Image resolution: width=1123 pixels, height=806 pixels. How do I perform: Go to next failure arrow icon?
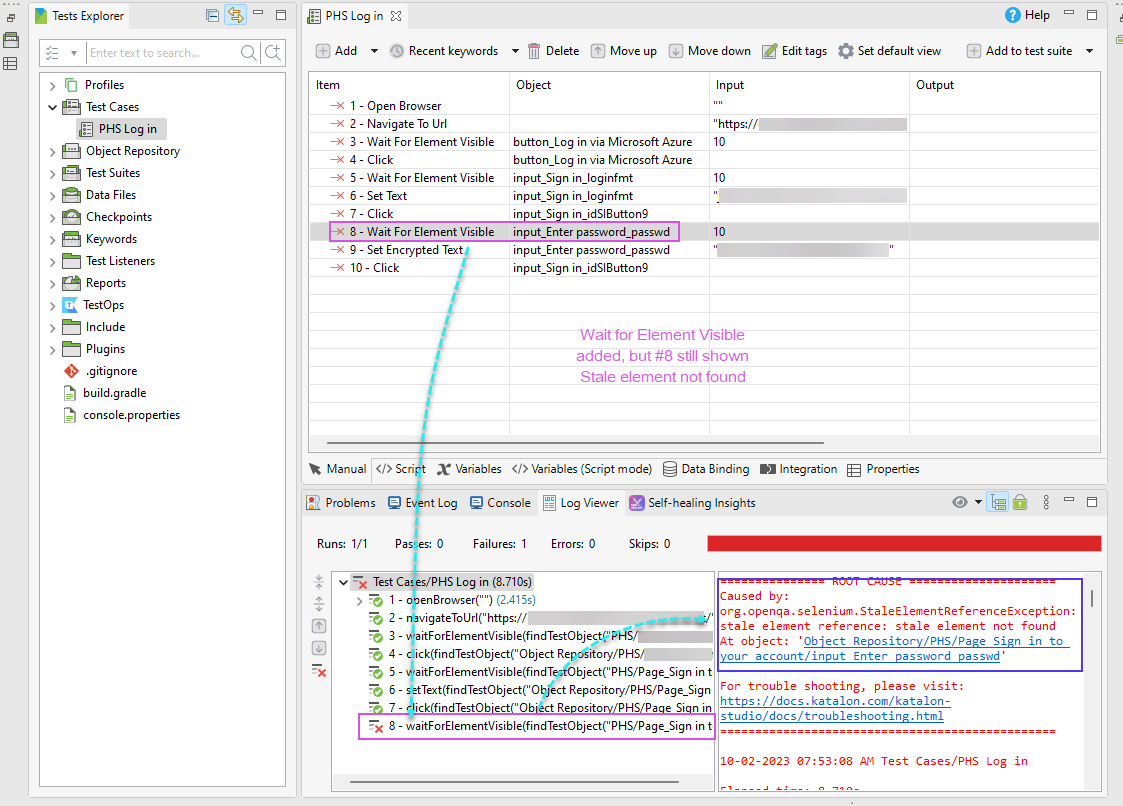[x=319, y=648]
